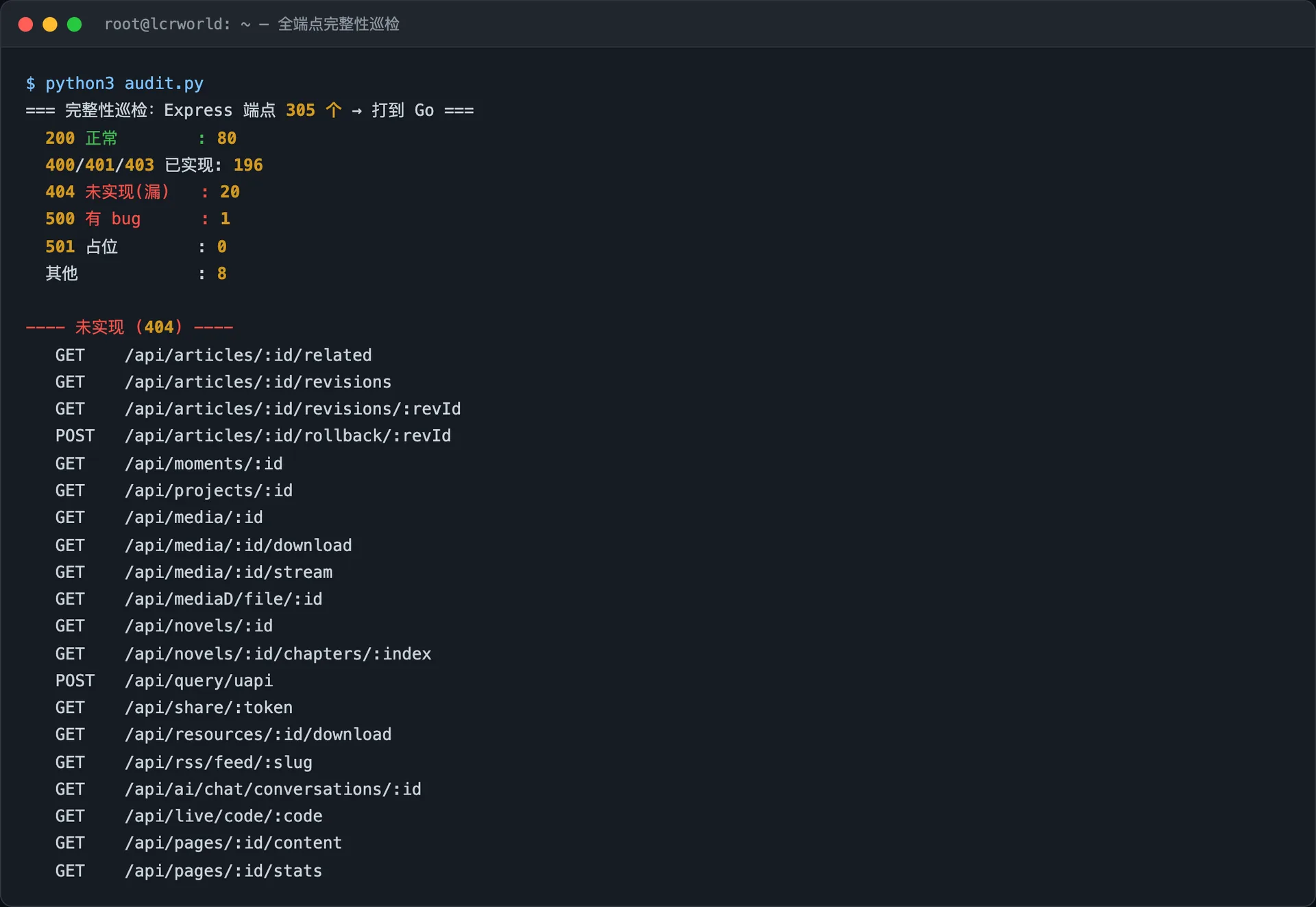Select the '305' endpoint count number

point(300,110)
